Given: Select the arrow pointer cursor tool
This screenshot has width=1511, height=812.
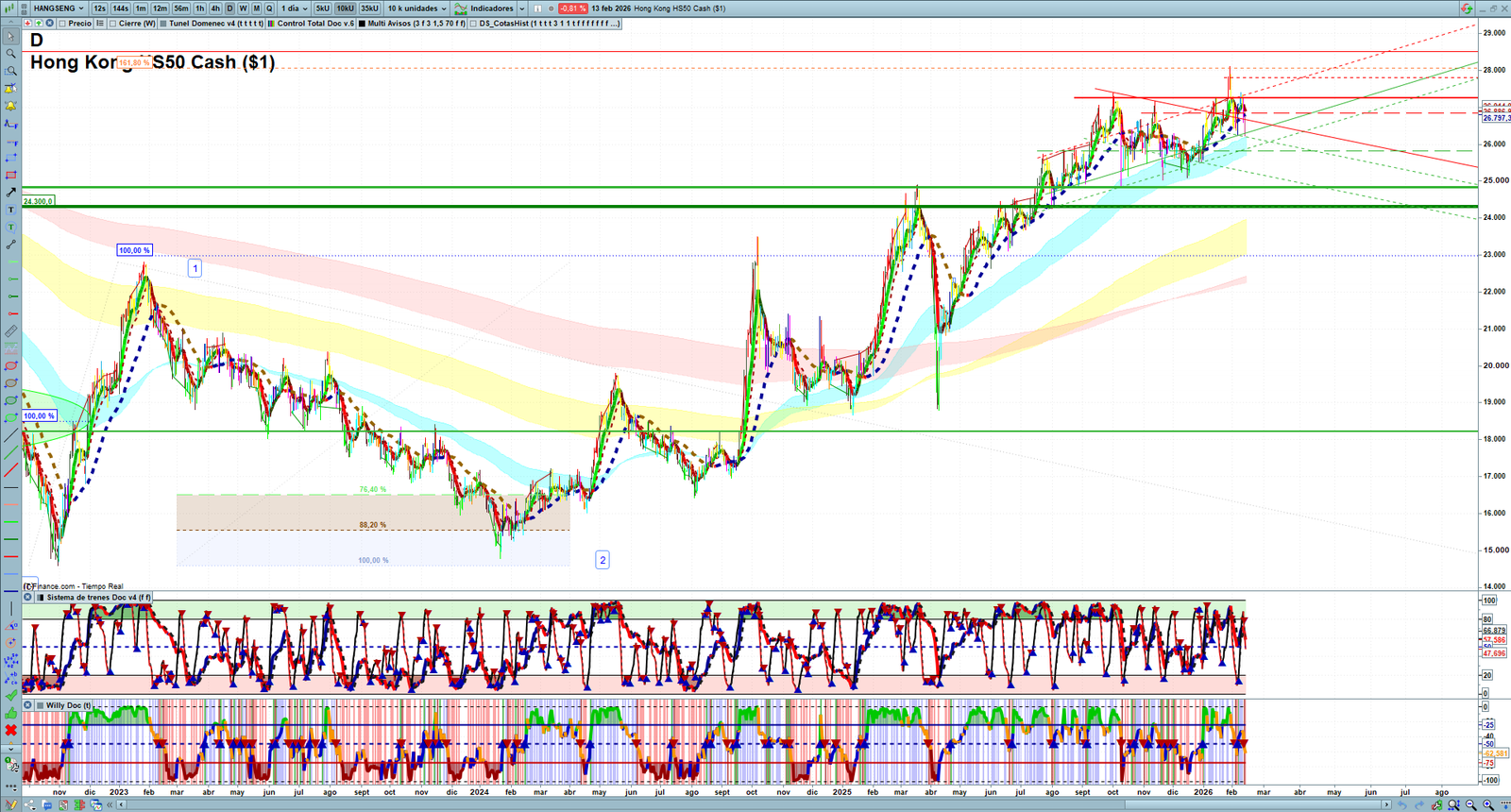Looking at the screenshot, I should 11,37.
